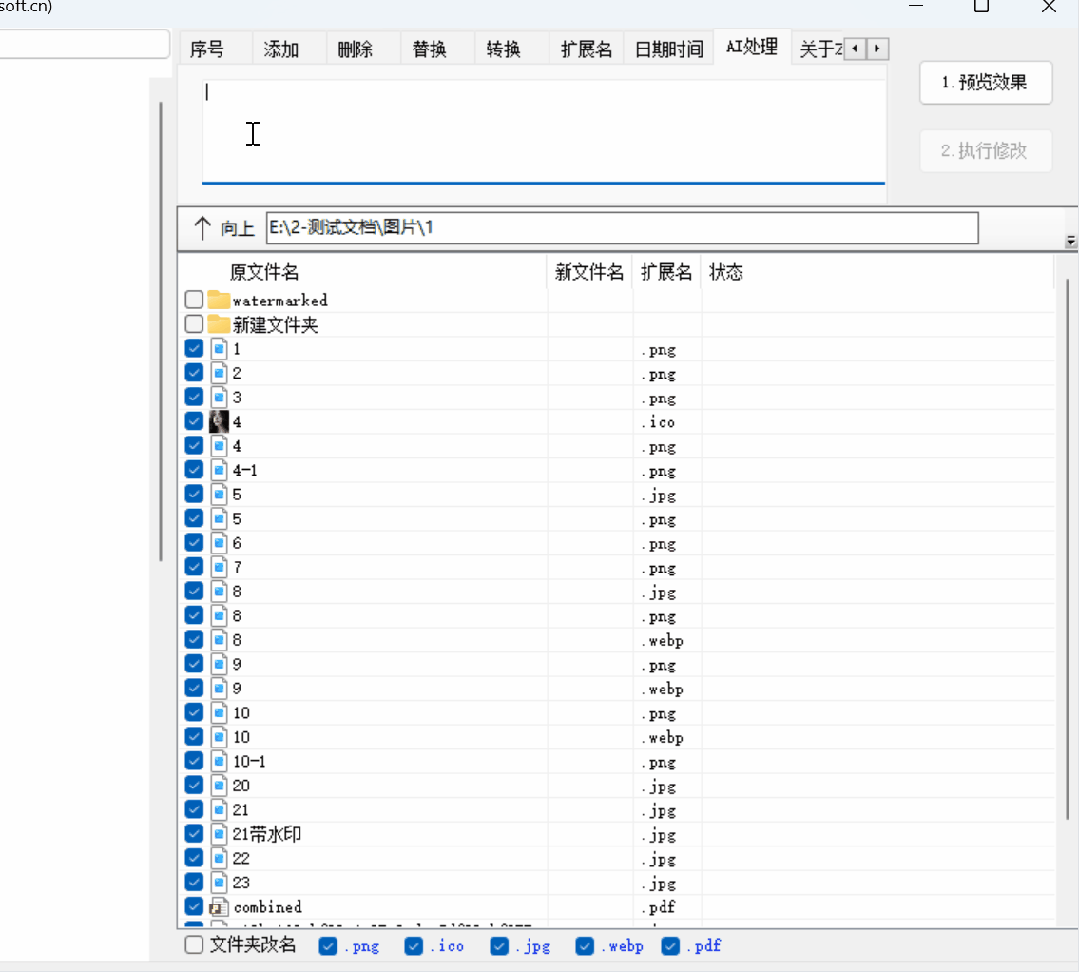This screenshot has height=972, width=1079.
Task: Click the file icon beside 23.jpg
Action: (218, 882)
